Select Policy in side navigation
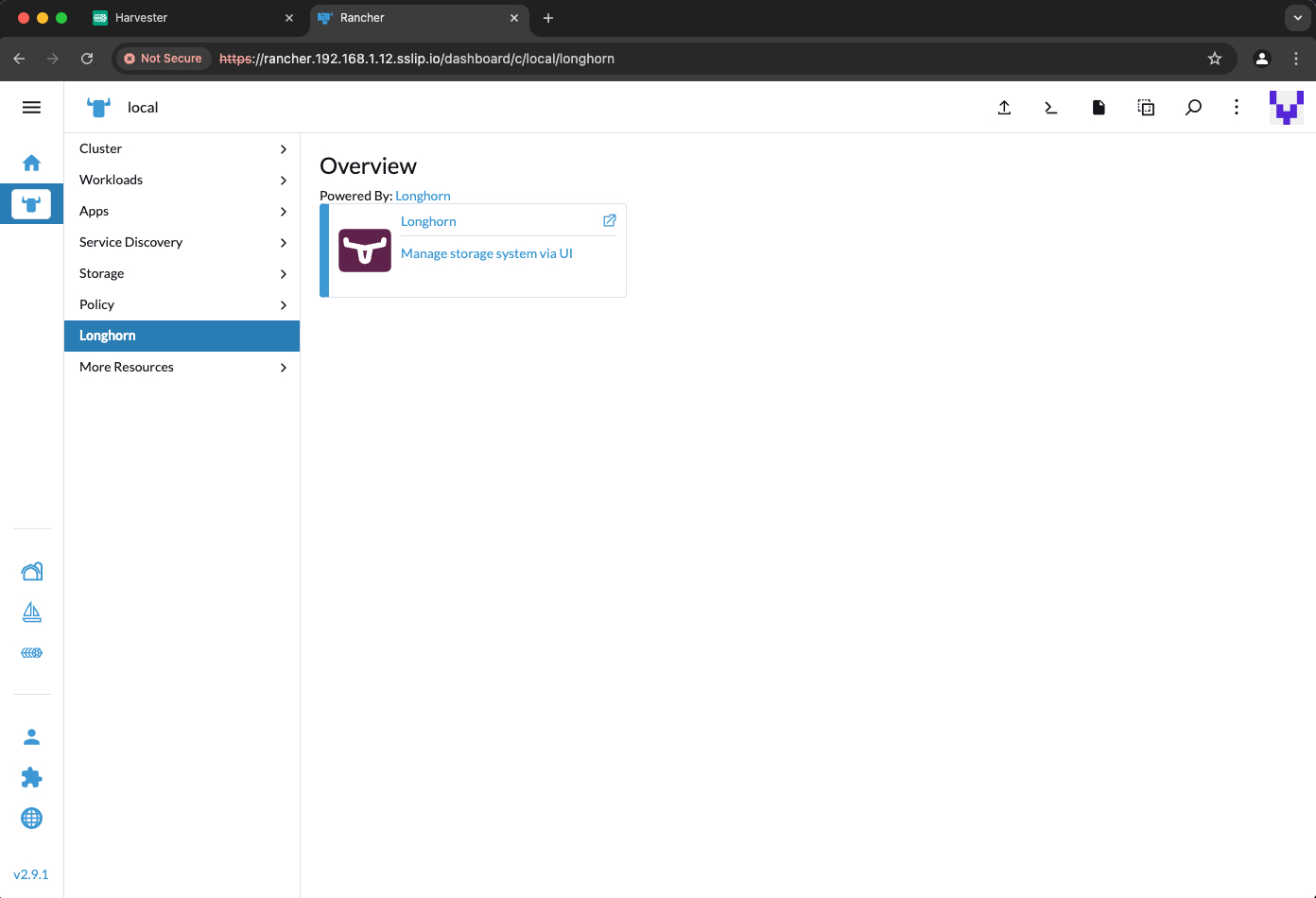This screenshot has width=1316, height=898. tap(182, 304)
